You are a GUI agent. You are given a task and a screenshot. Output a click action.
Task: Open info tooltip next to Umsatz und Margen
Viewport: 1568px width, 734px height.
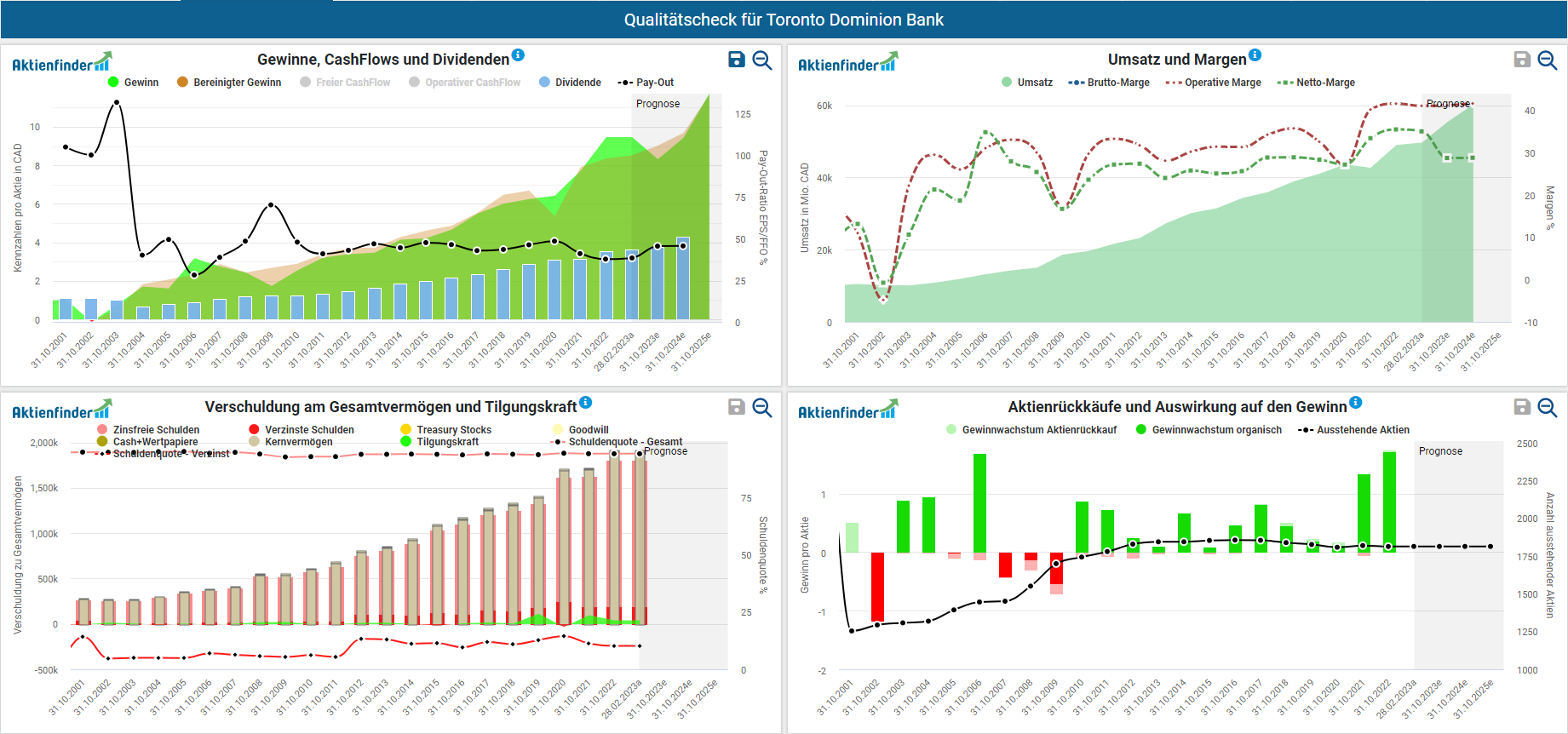1255,55
